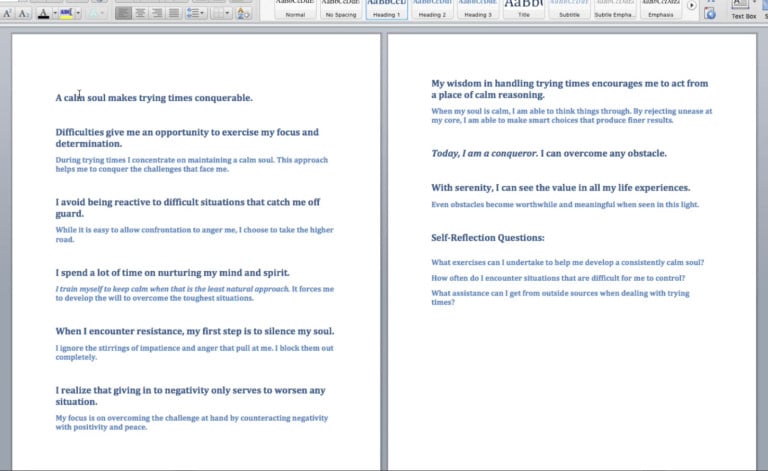Justify the paragraph text
Image resolution: width=768 pixels, height=471 pixels.
tap(173, 13)
